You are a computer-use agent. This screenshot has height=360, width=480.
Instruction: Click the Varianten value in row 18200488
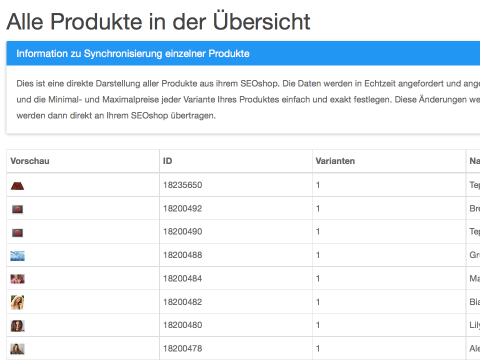tap(318, 255)
